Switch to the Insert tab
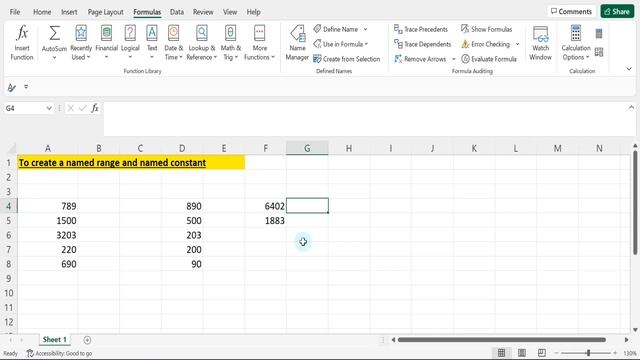Image resolution: width=640 pixels, height=360 pixels. [x=69, y=12]
